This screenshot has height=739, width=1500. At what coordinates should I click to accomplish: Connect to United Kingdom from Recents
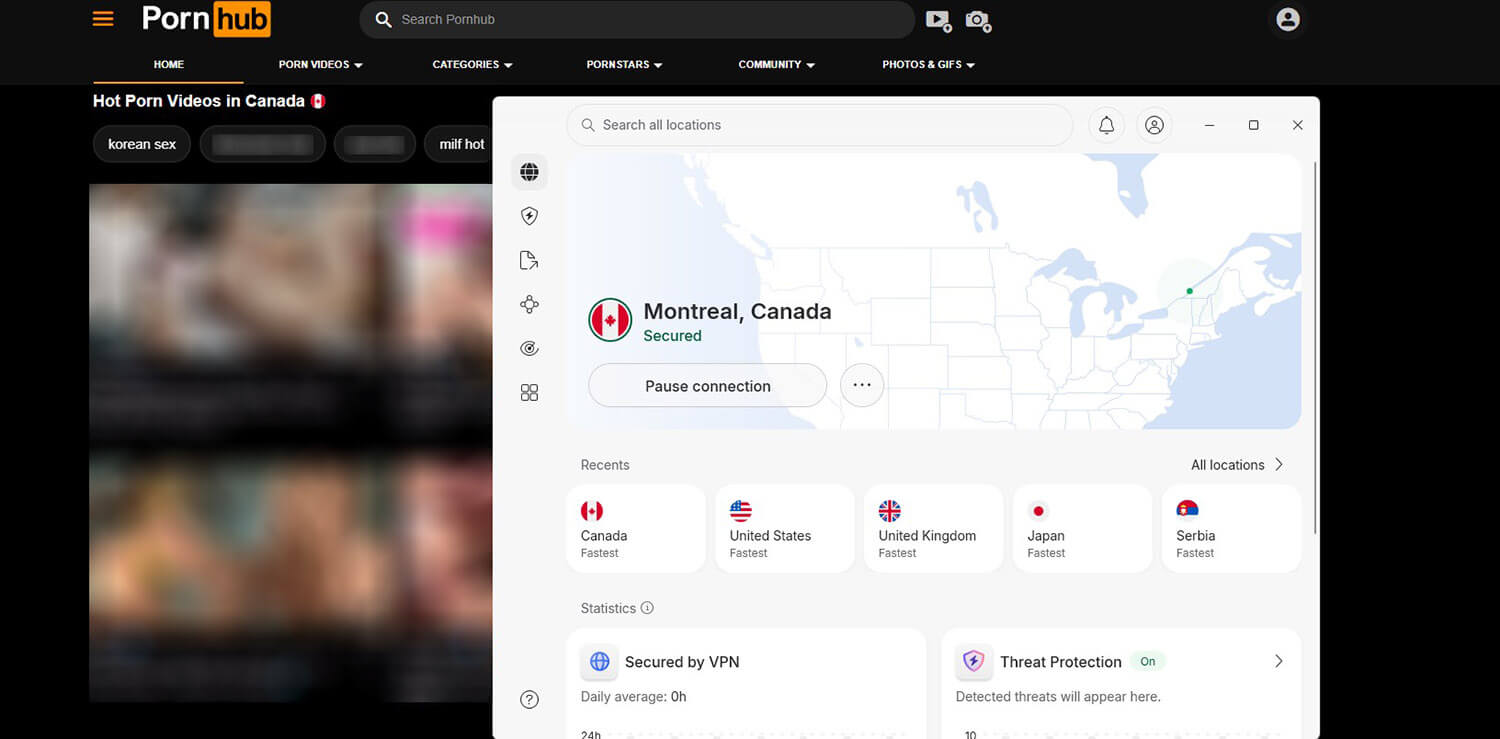(x=934, y=529)
